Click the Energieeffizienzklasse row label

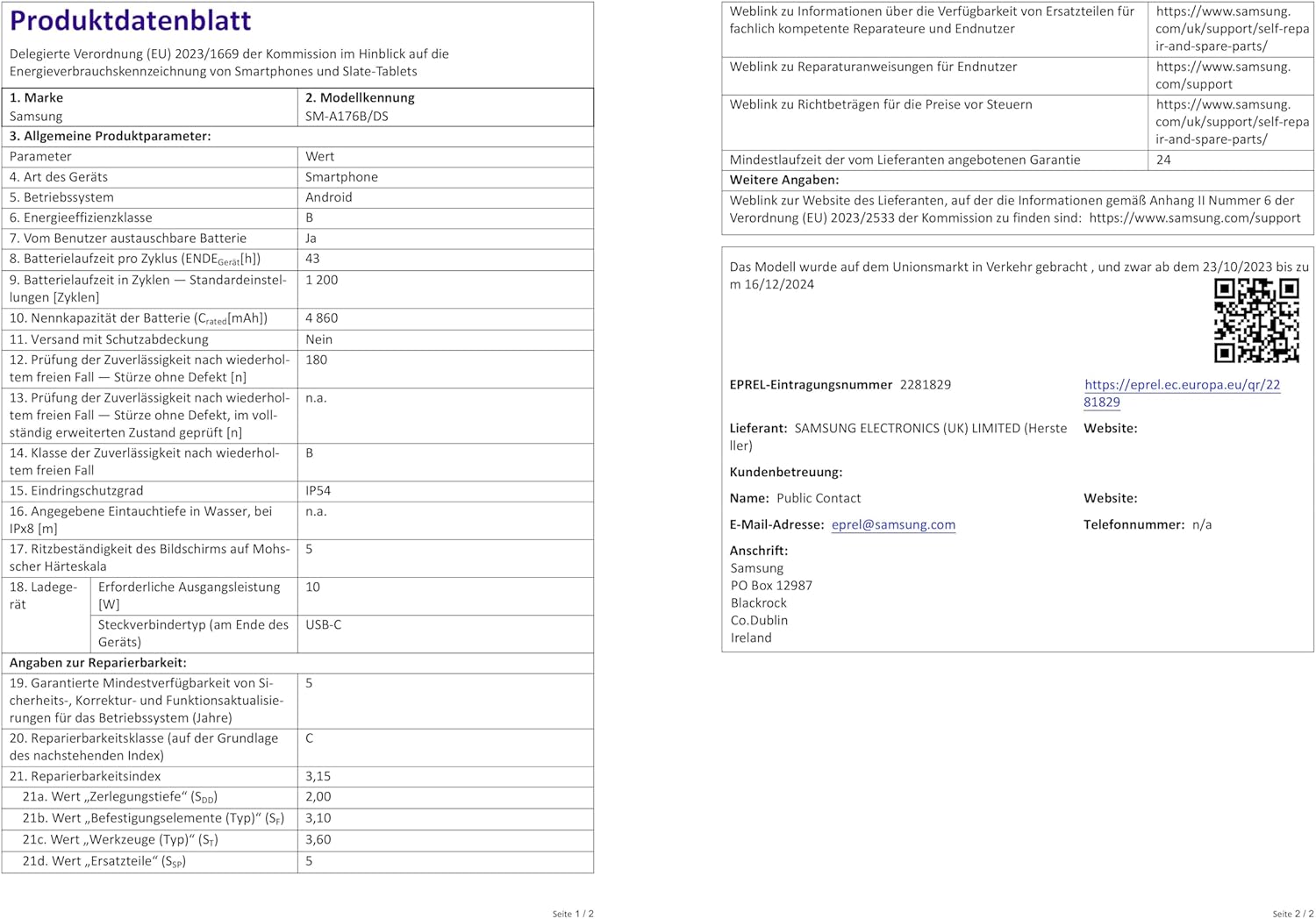81,217
